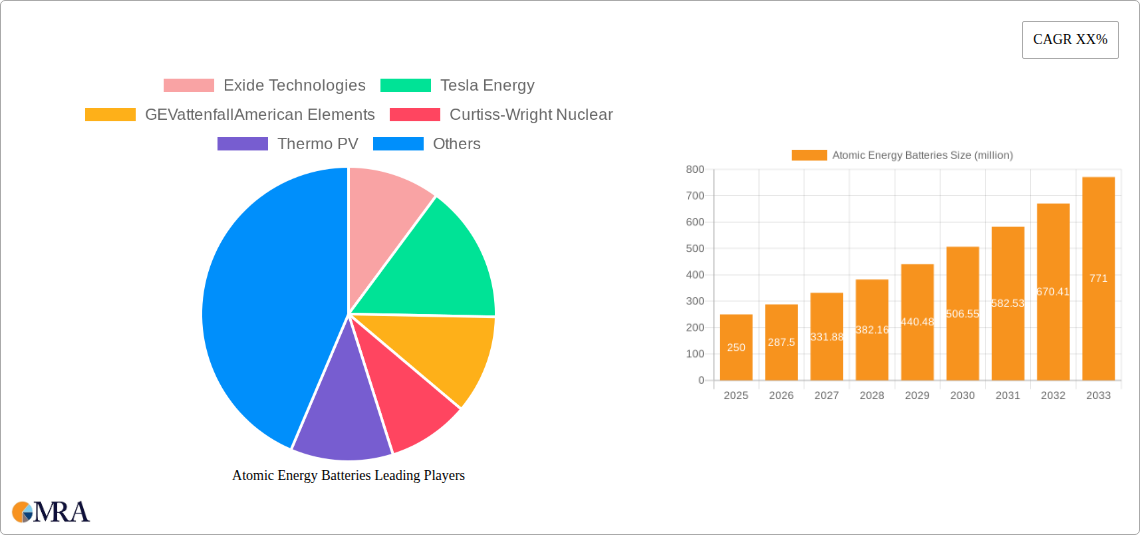
Task: Toggle the Curtiss-Wright Nuclear legend swatch
Action: pos(415,115)
